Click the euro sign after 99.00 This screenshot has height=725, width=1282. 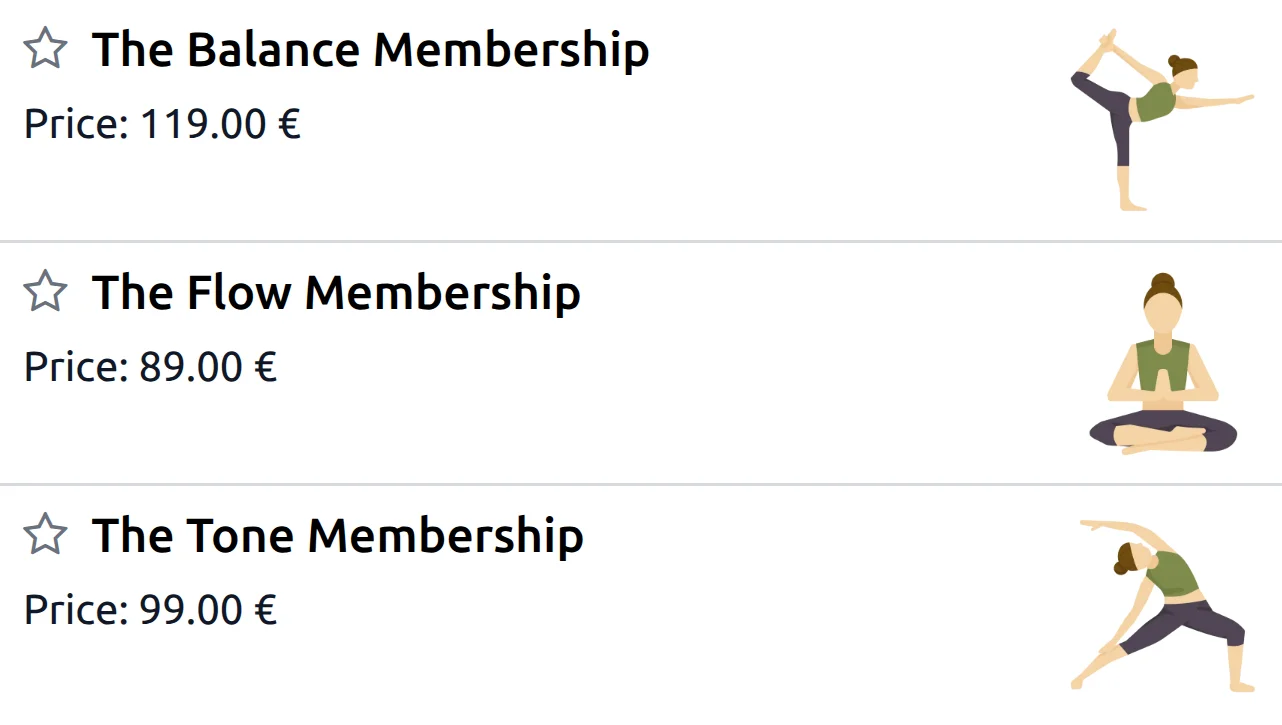[265, 611]
